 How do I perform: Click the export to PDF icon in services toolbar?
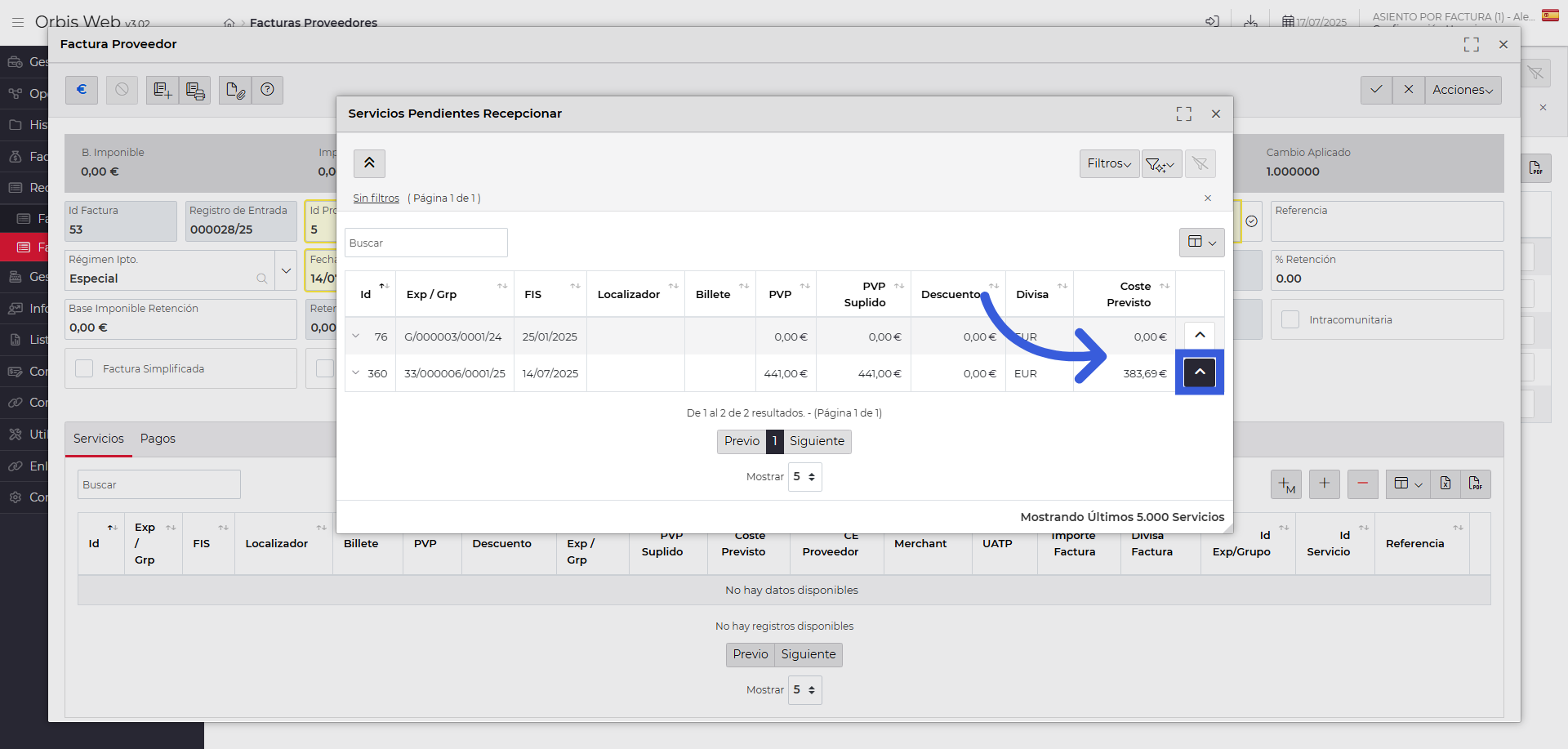[1475, 484]
